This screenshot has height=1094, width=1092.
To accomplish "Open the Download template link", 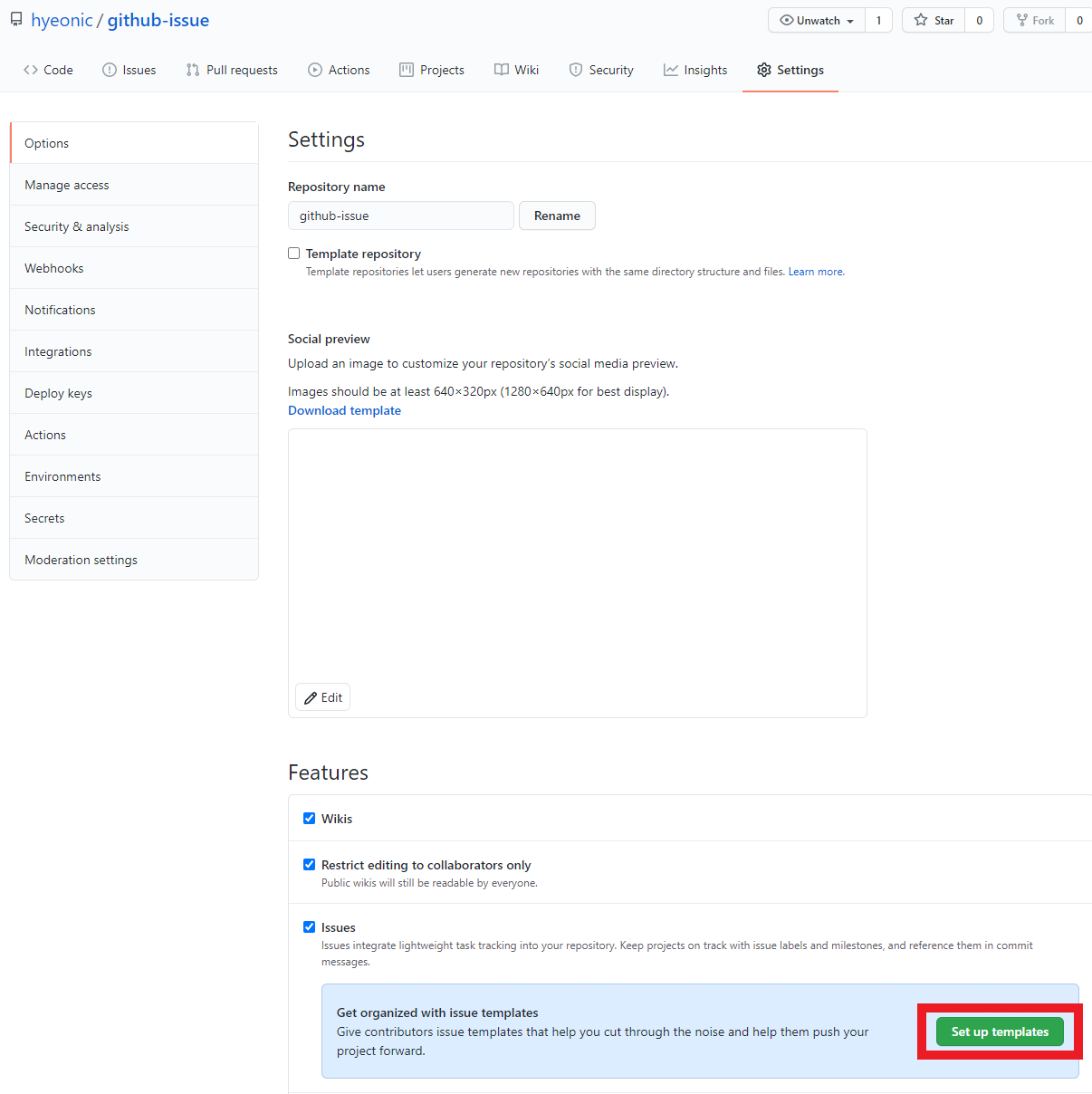I will tap(344, 410).
